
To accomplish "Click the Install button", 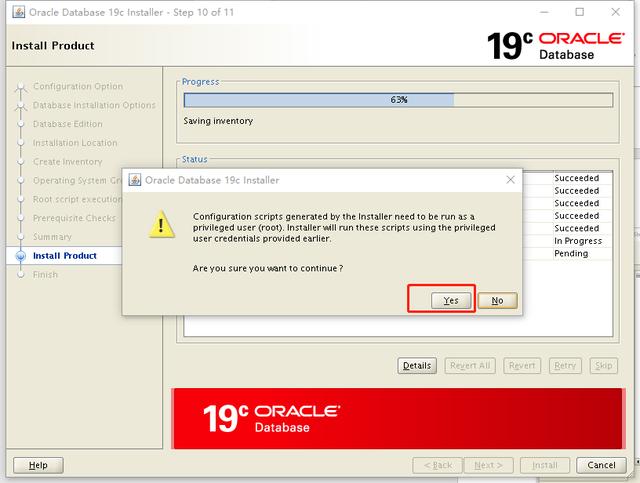I will click(545, 465).
